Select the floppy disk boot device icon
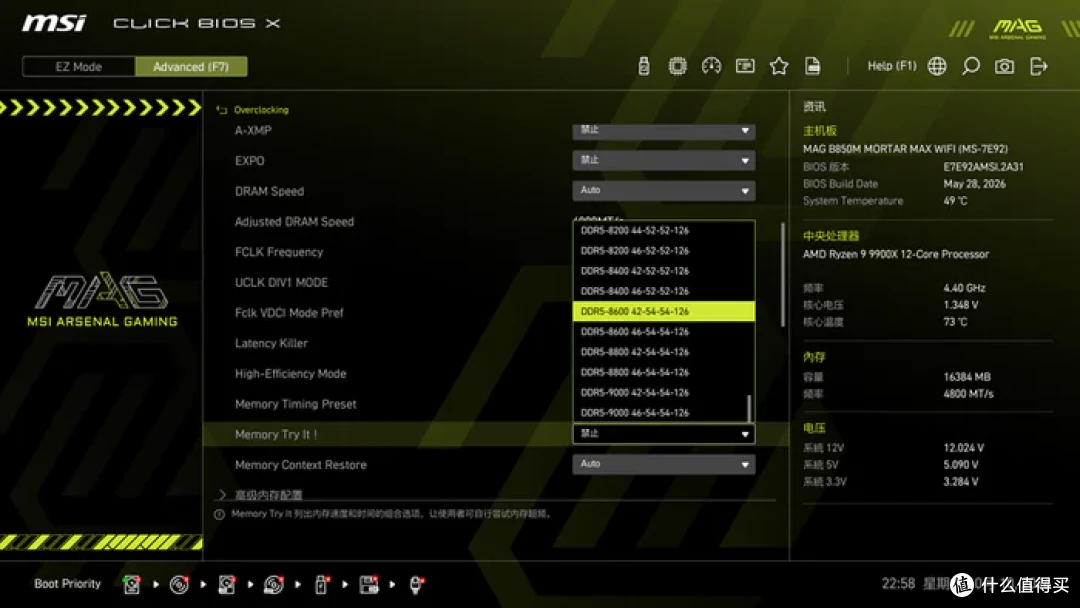Image resolution: width=1080 pixels, height=608 pixels. coord(369,585)
